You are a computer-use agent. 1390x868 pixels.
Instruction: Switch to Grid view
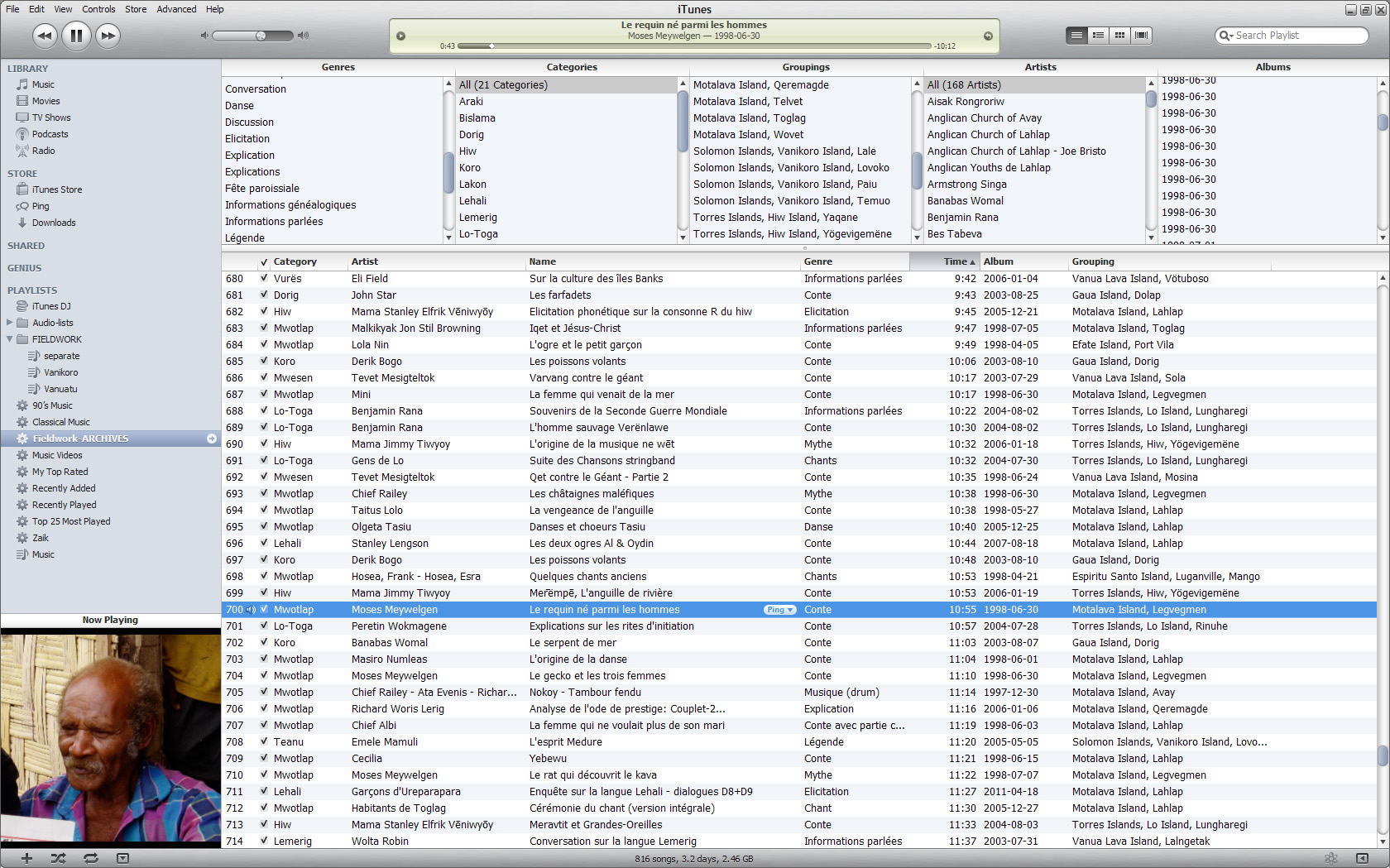(1119, 36)
